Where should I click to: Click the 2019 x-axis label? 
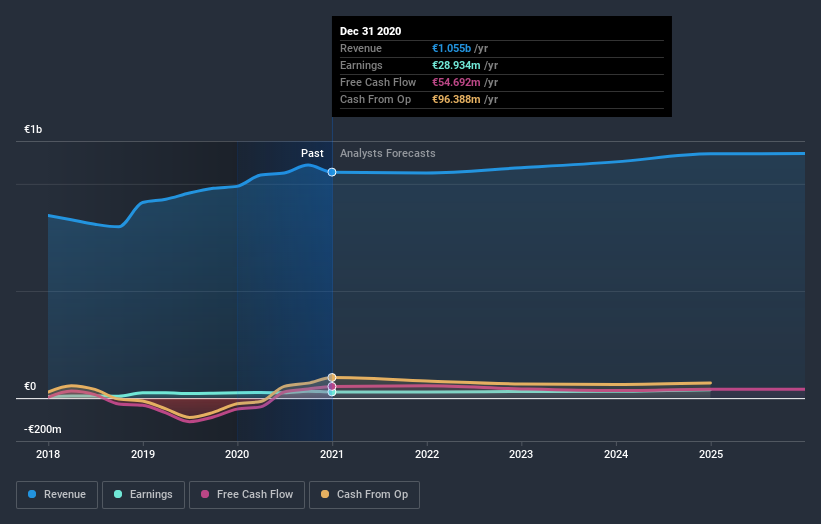[143, 454]
